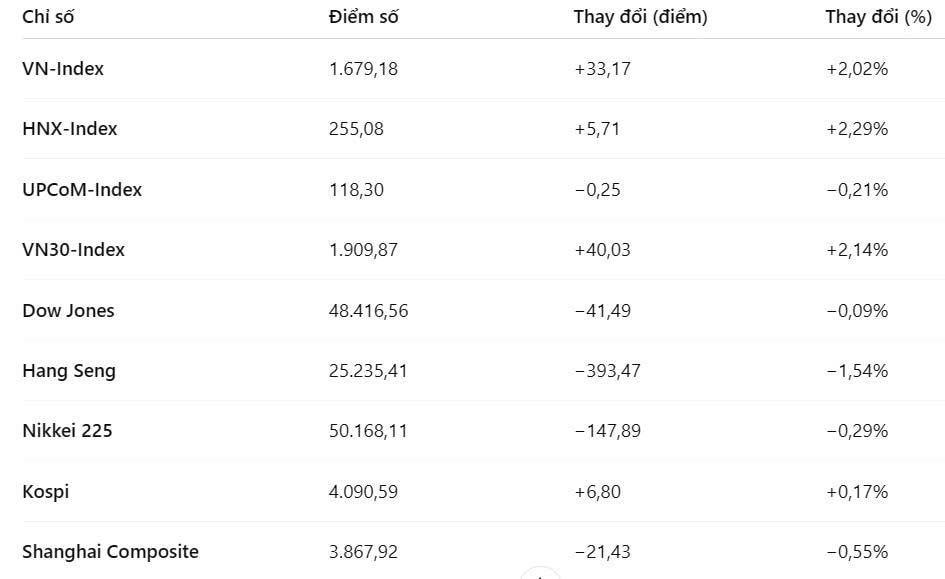Click Hang Seng point change −393,47

607,371
